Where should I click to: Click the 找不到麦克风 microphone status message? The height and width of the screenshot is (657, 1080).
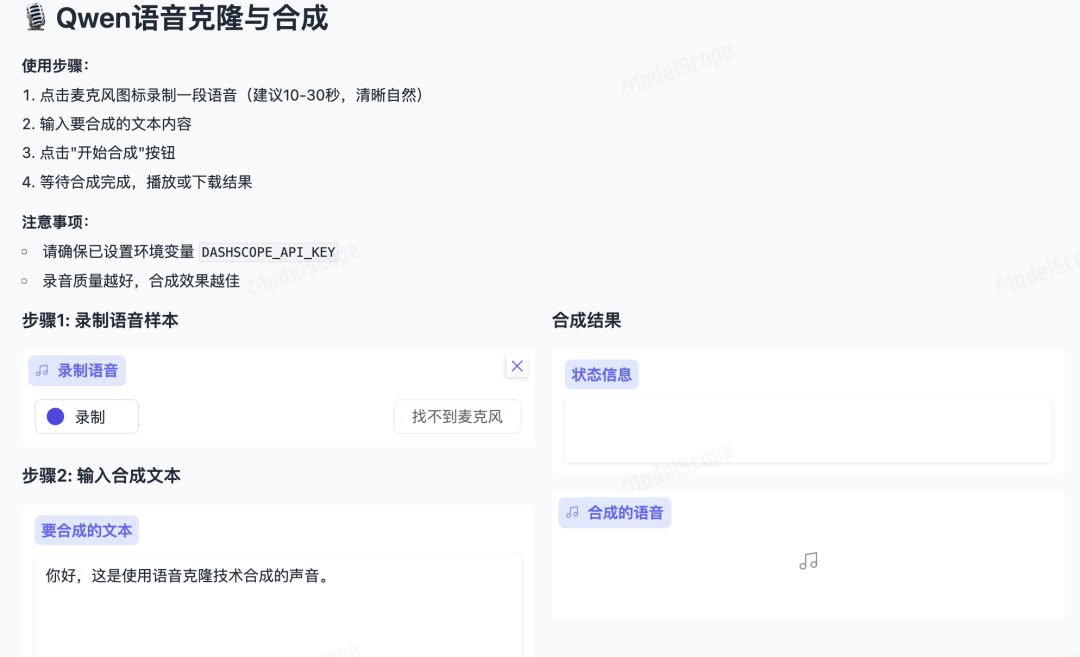tap(457, 416)
